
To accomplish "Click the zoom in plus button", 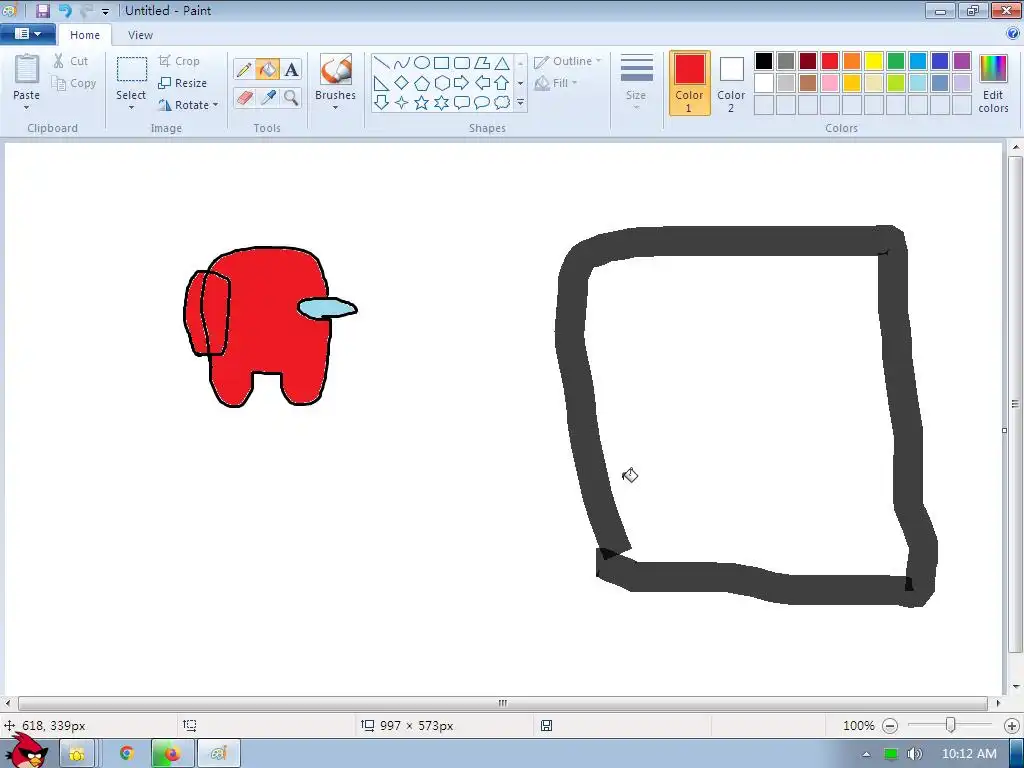I will [1012, 726].
